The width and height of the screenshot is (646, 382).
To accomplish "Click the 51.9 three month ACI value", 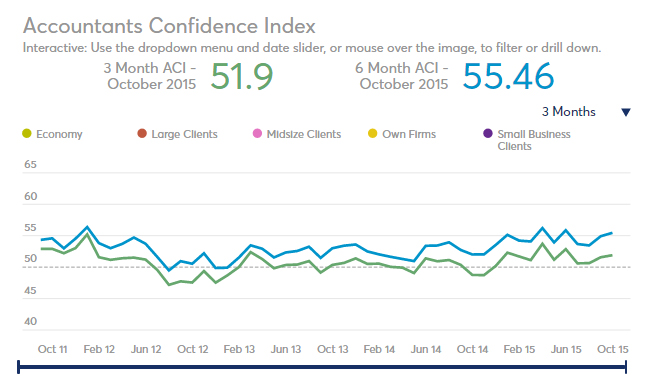I will point(242,76).
